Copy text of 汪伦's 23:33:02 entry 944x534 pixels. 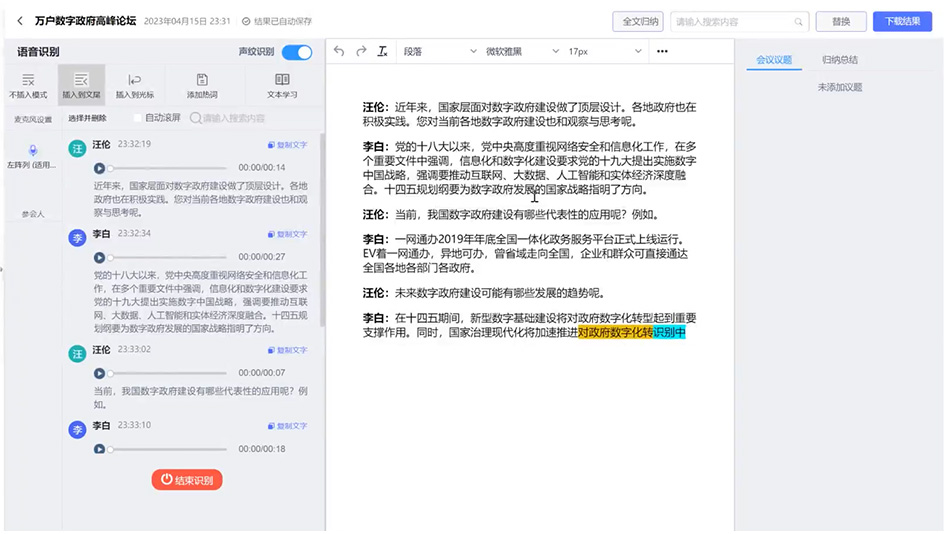287,350
